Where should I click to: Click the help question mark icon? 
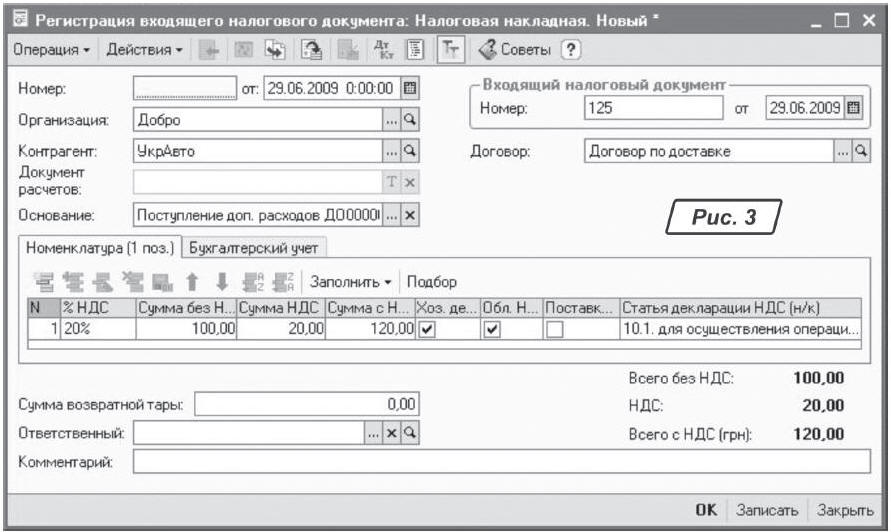572,49
